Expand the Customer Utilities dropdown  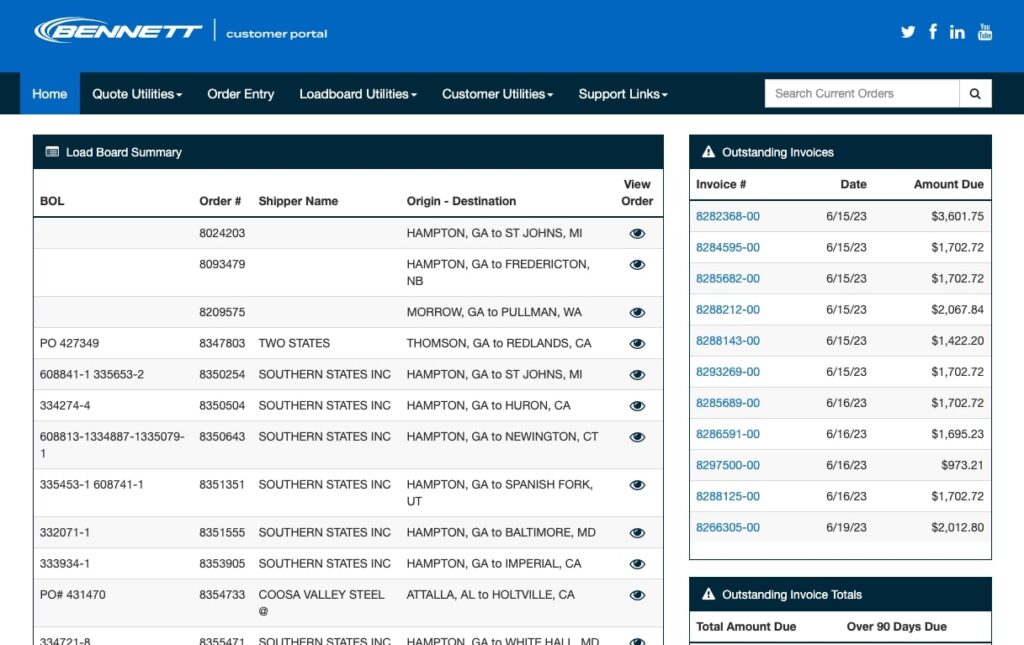pyautogui.click(x=498, y=93)
